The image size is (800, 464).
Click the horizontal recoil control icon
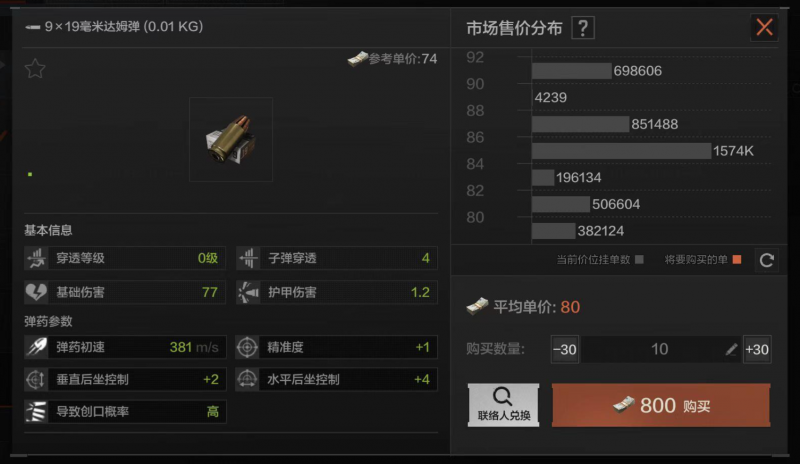247,379
